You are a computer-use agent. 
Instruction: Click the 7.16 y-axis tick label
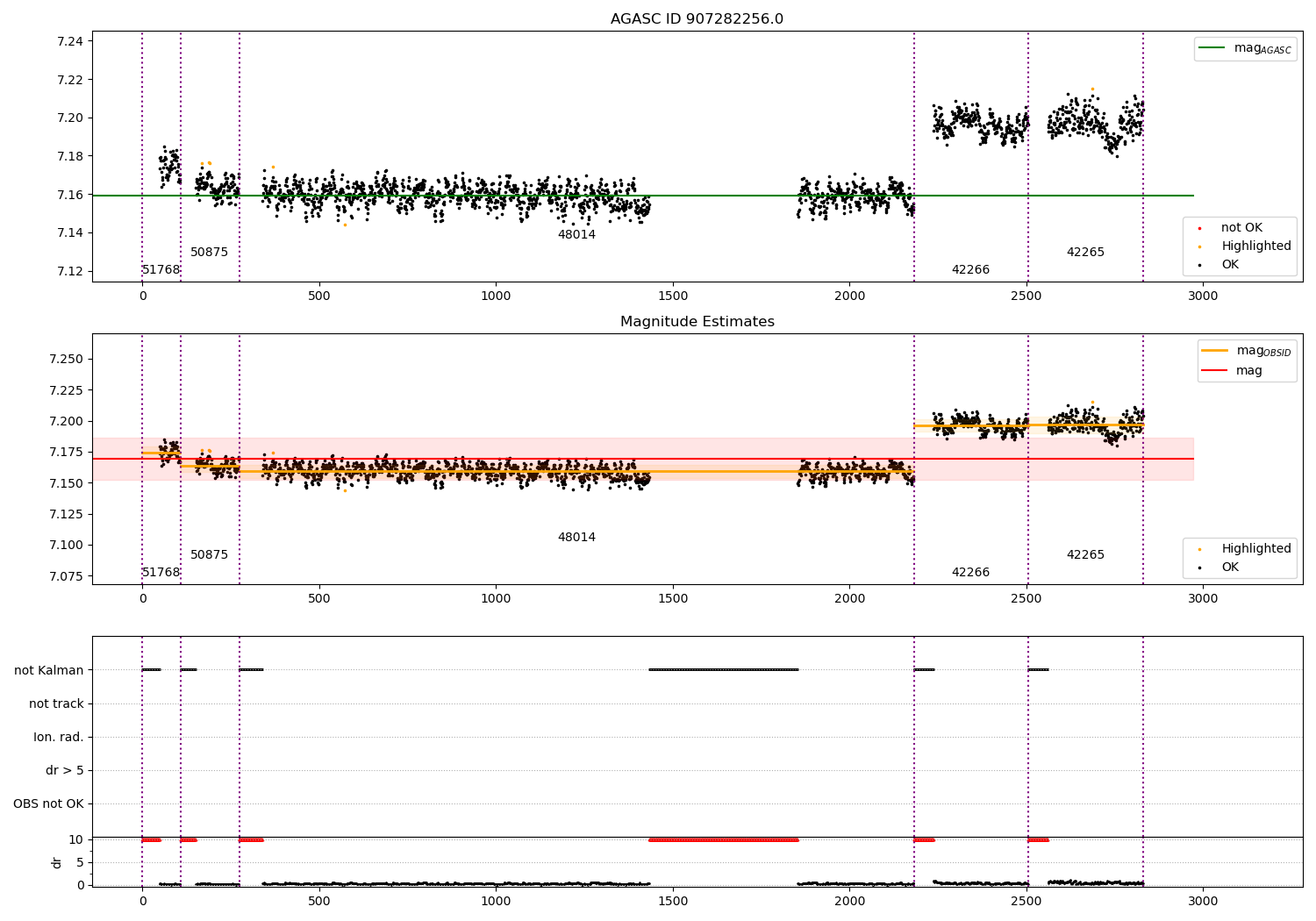coord(70,195)
